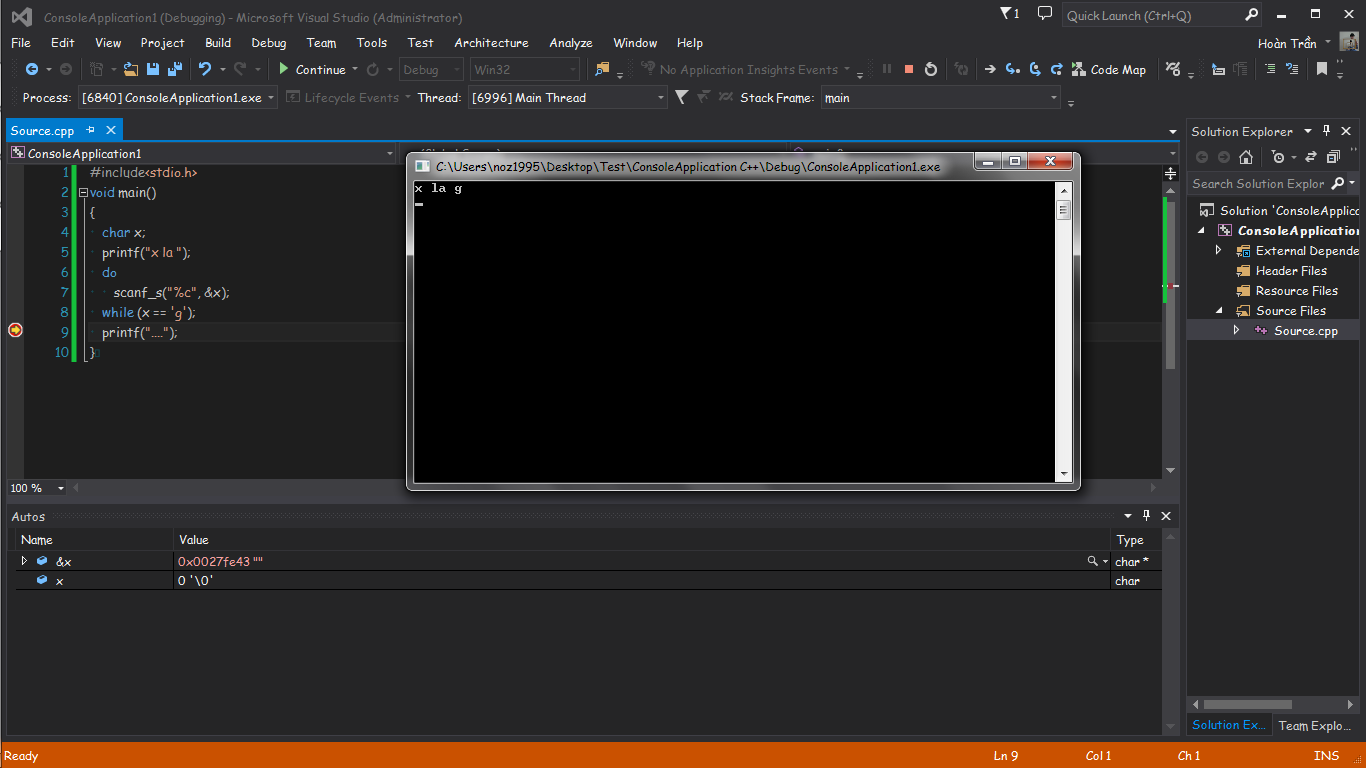Screen dimensions: 1366x768
Task: Select Resource Files folder
Action: (x=1296, y=291)
